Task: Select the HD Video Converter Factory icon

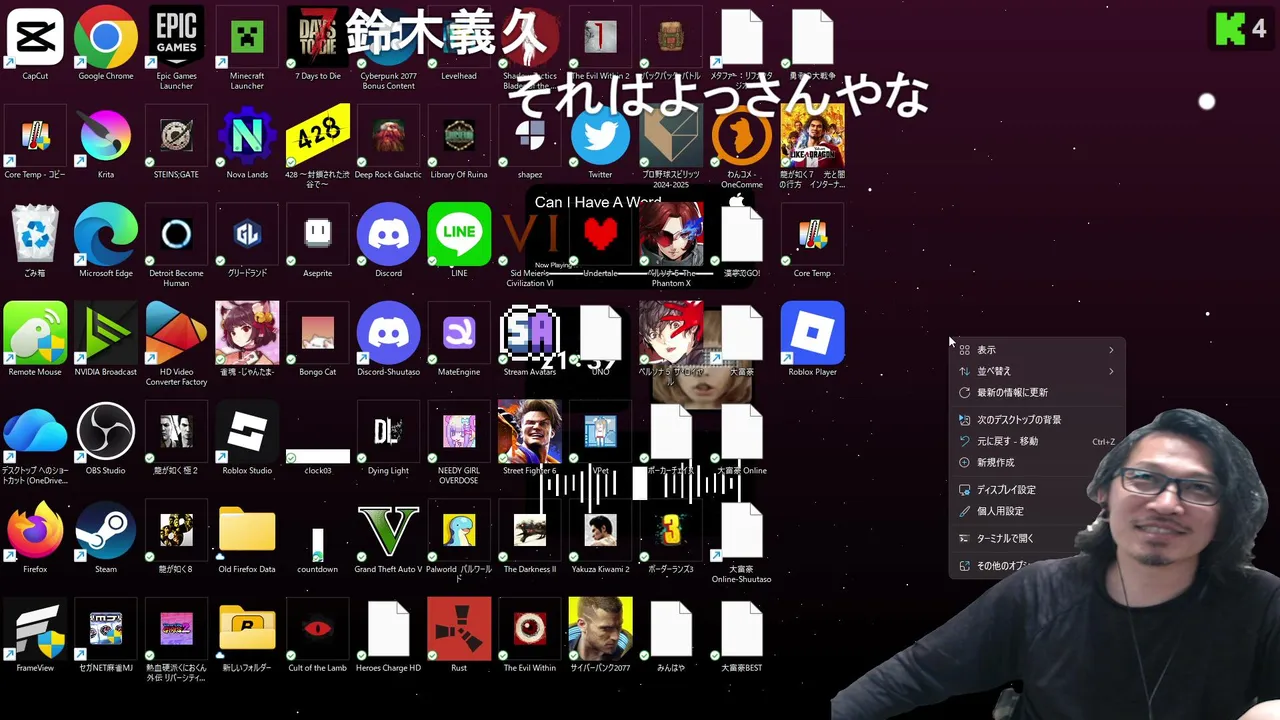Action: click(176, 333)
